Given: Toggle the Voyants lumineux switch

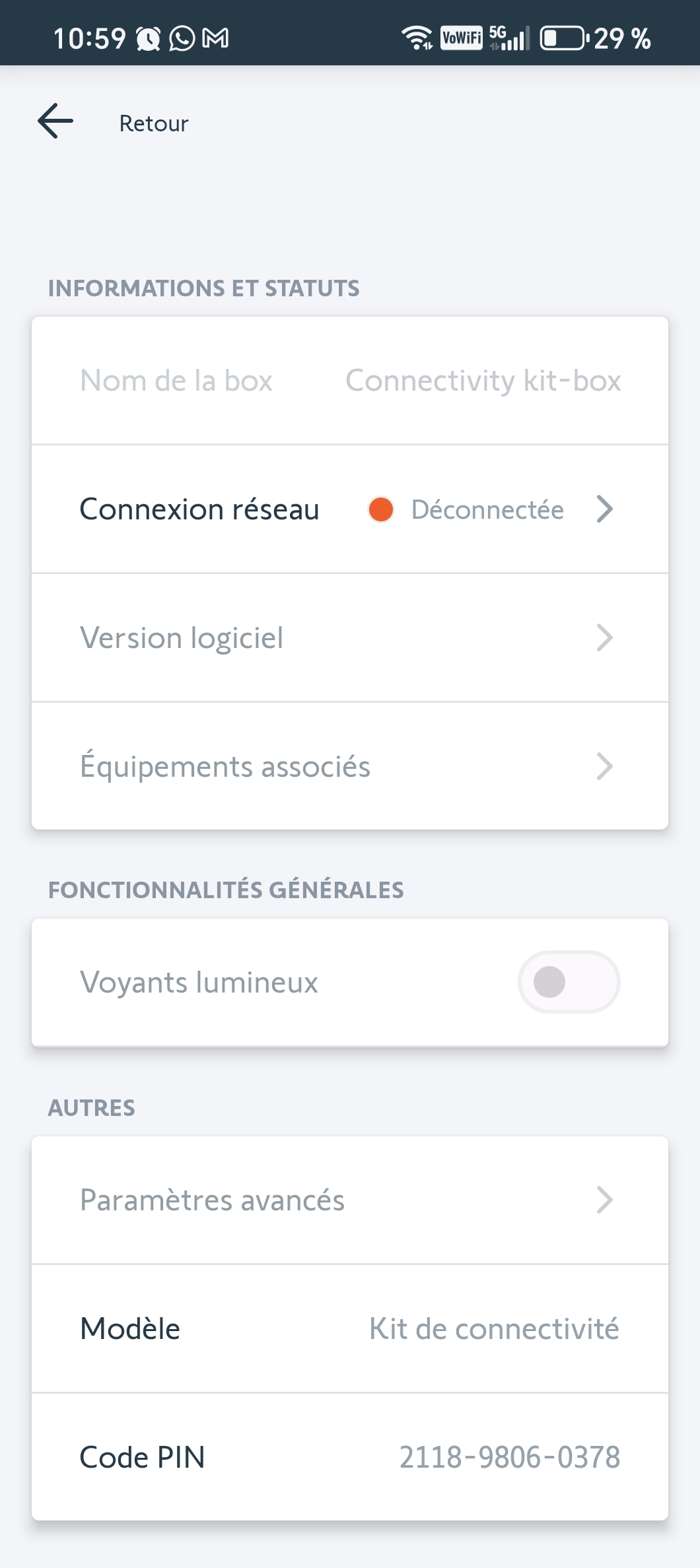Looking at the screenshot, I should tap(569, 982).
